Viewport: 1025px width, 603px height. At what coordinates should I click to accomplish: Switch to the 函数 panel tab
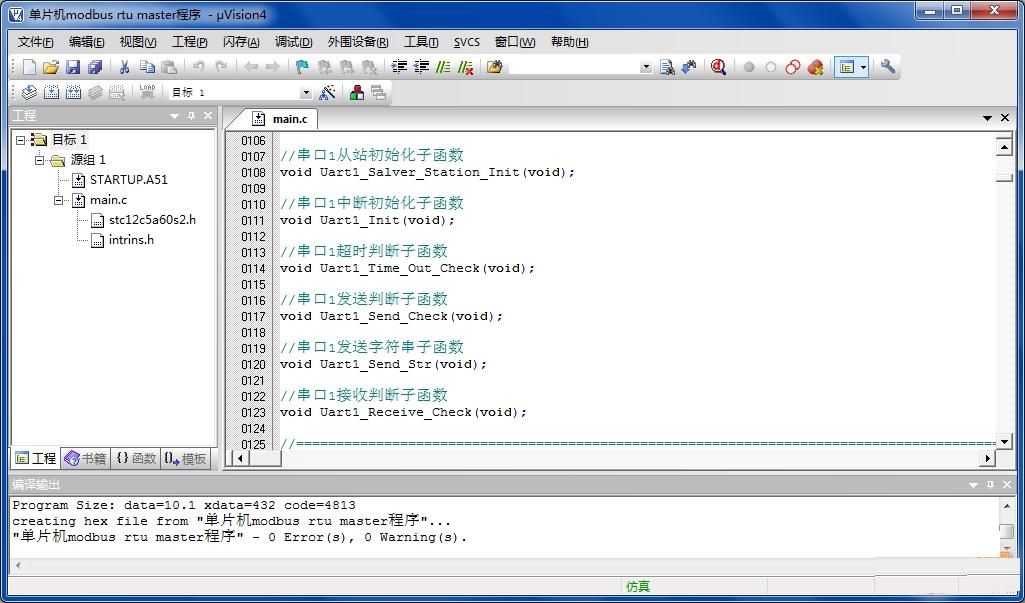click(136, 458)
